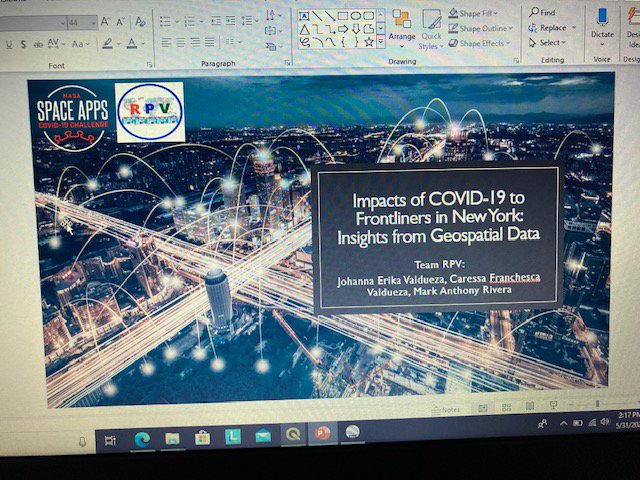Screen dimensions: 640x480
Task: Click the PowerPoint icon in the taskbar
Action: tap(323, 434)
